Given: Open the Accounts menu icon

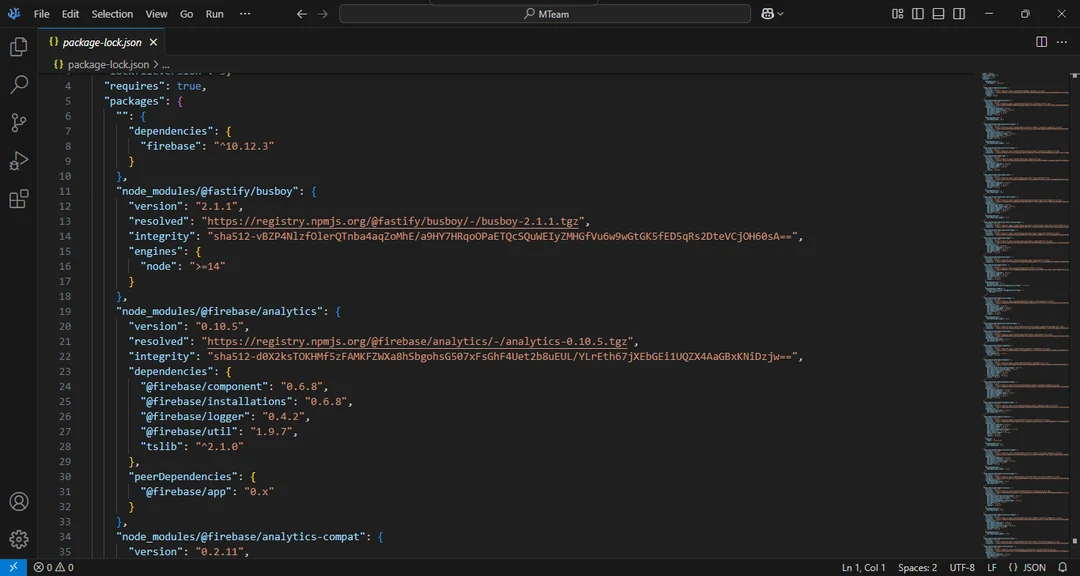Looking at the screenshot, I should coord(19,502).
